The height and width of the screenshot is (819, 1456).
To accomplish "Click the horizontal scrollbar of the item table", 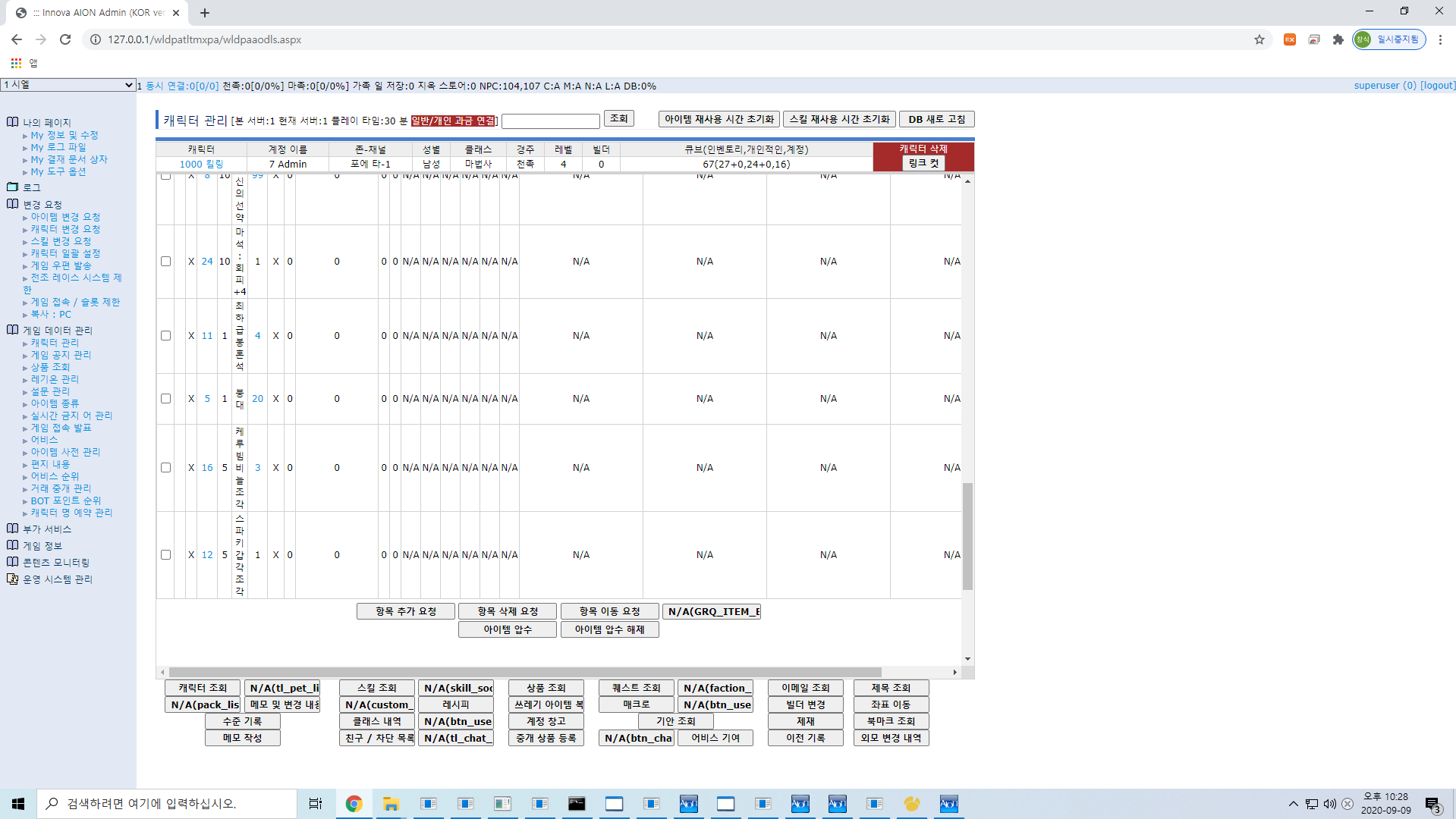I will click(525, 672).
